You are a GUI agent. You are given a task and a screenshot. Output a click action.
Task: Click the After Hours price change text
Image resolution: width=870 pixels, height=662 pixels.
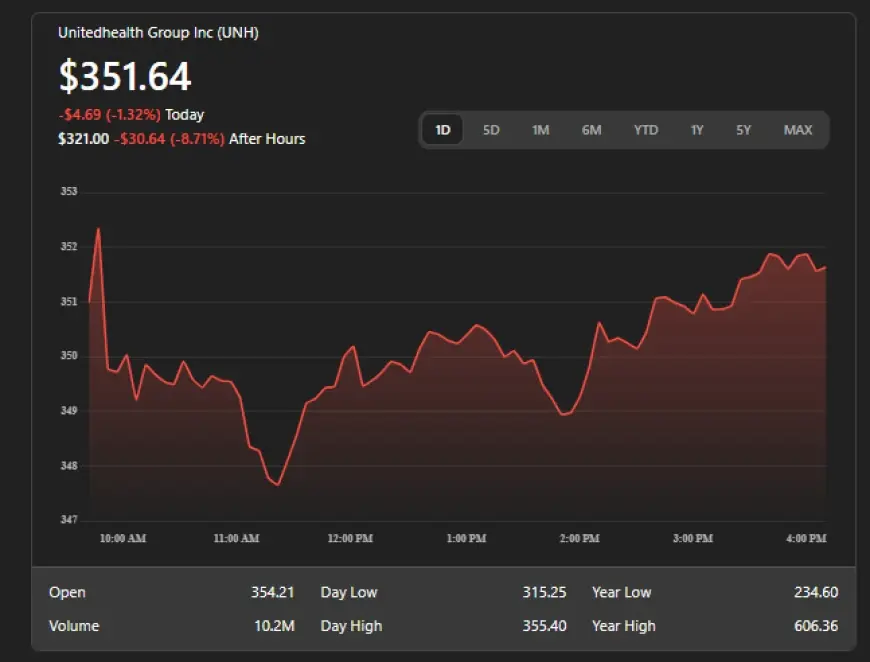tap(170, 139)
